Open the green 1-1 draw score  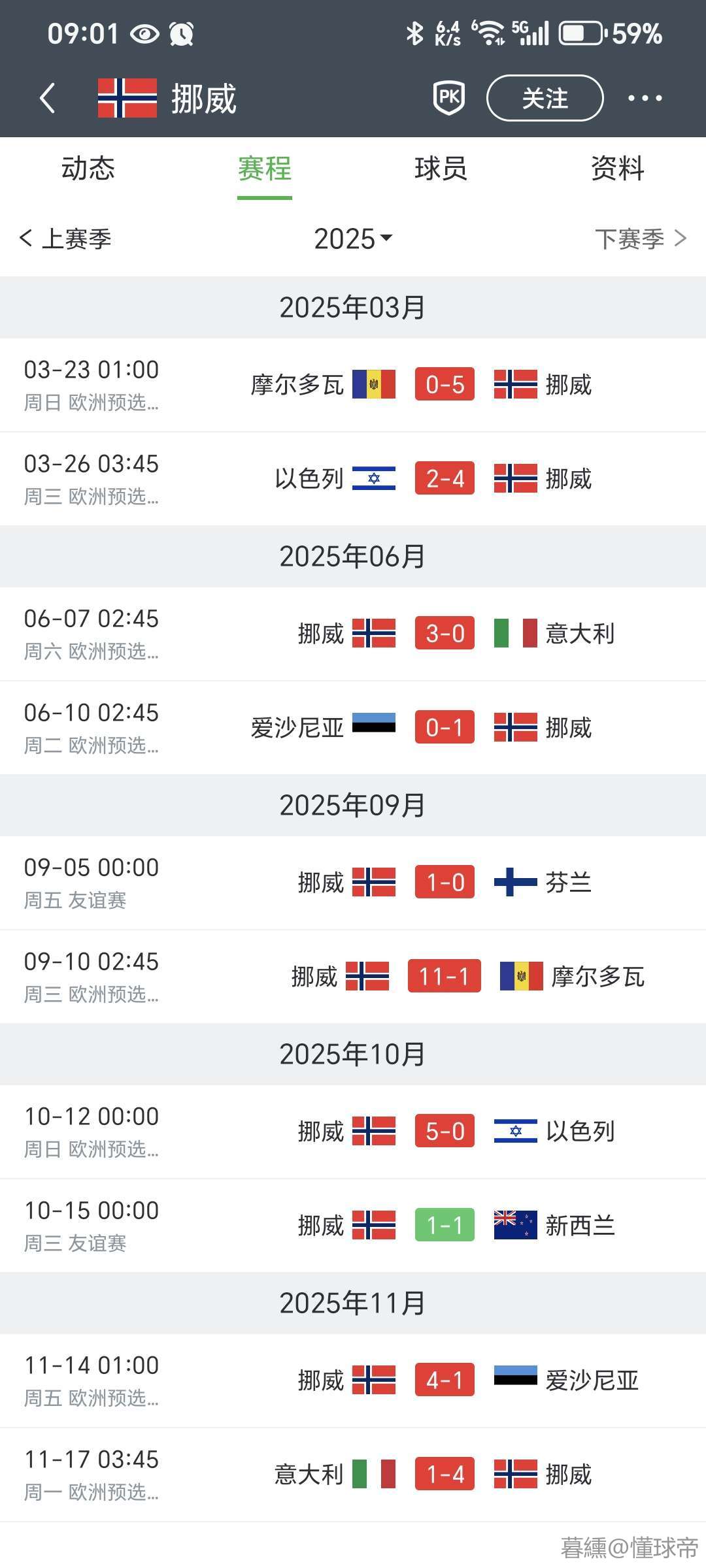tap(445, 1225)
